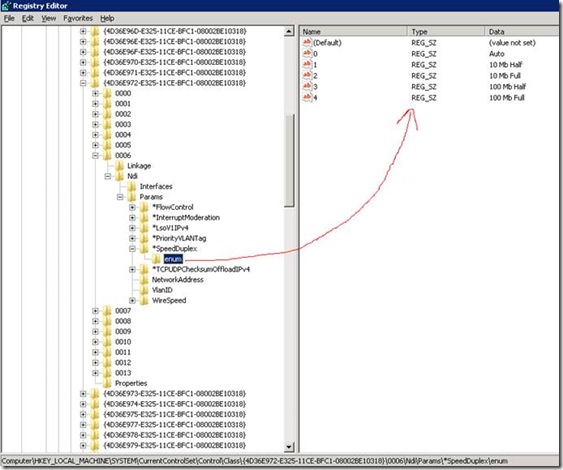Click string value icon for entry 2
This screenshot has width=563, height=470.
click(x=307, y=75)
